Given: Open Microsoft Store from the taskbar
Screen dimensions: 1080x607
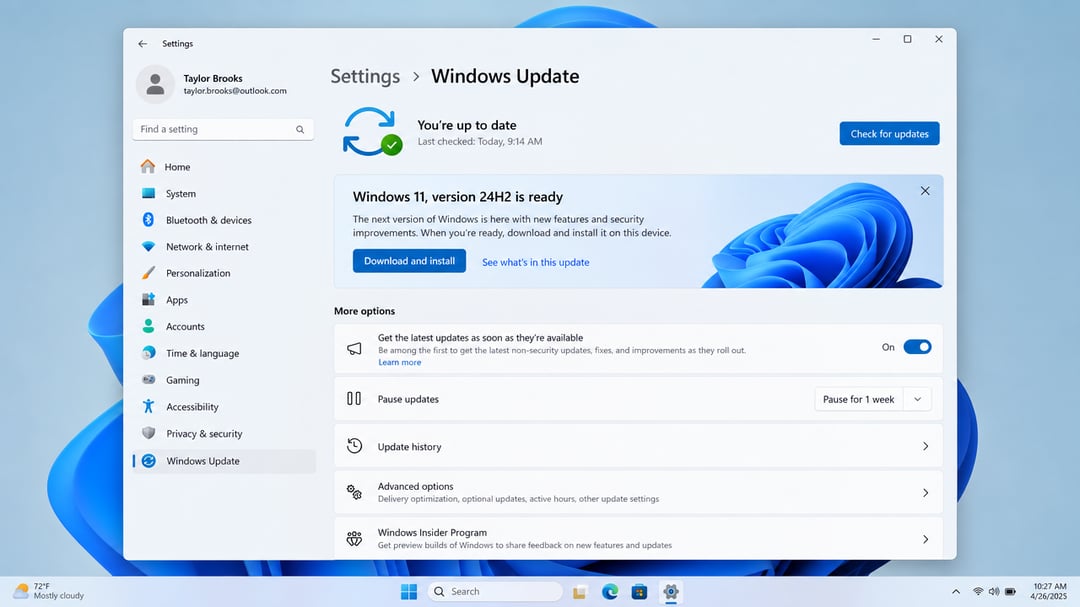Looking at the screenshot, I should 639,592.
